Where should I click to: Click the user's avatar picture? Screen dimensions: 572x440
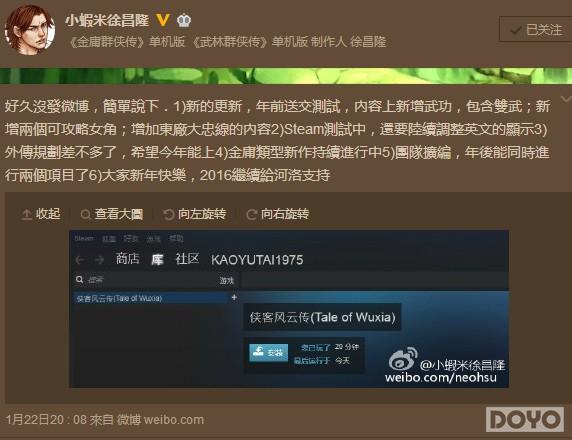tap(30, 30)
